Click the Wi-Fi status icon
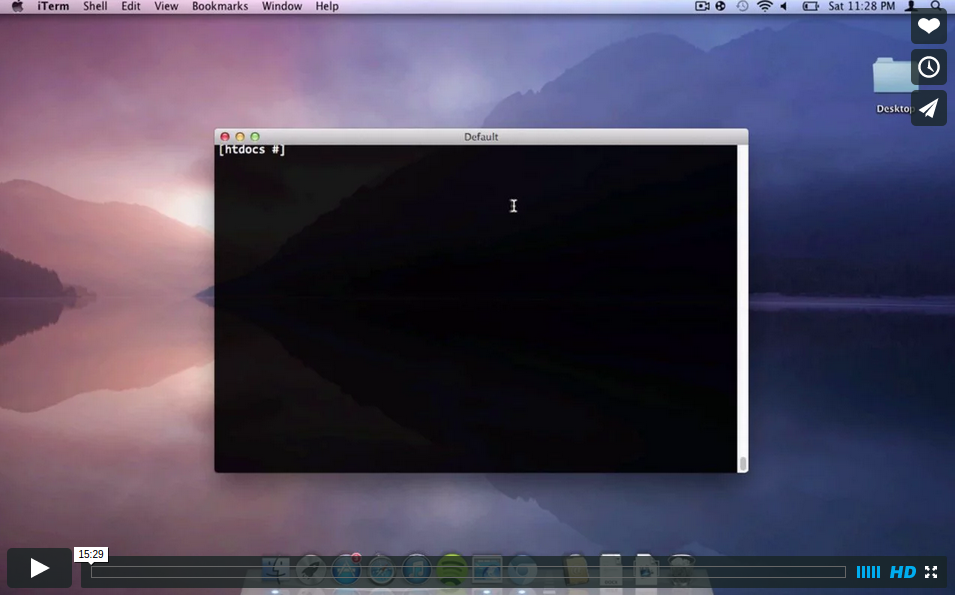The image size is (955, 595). [765, 6]
